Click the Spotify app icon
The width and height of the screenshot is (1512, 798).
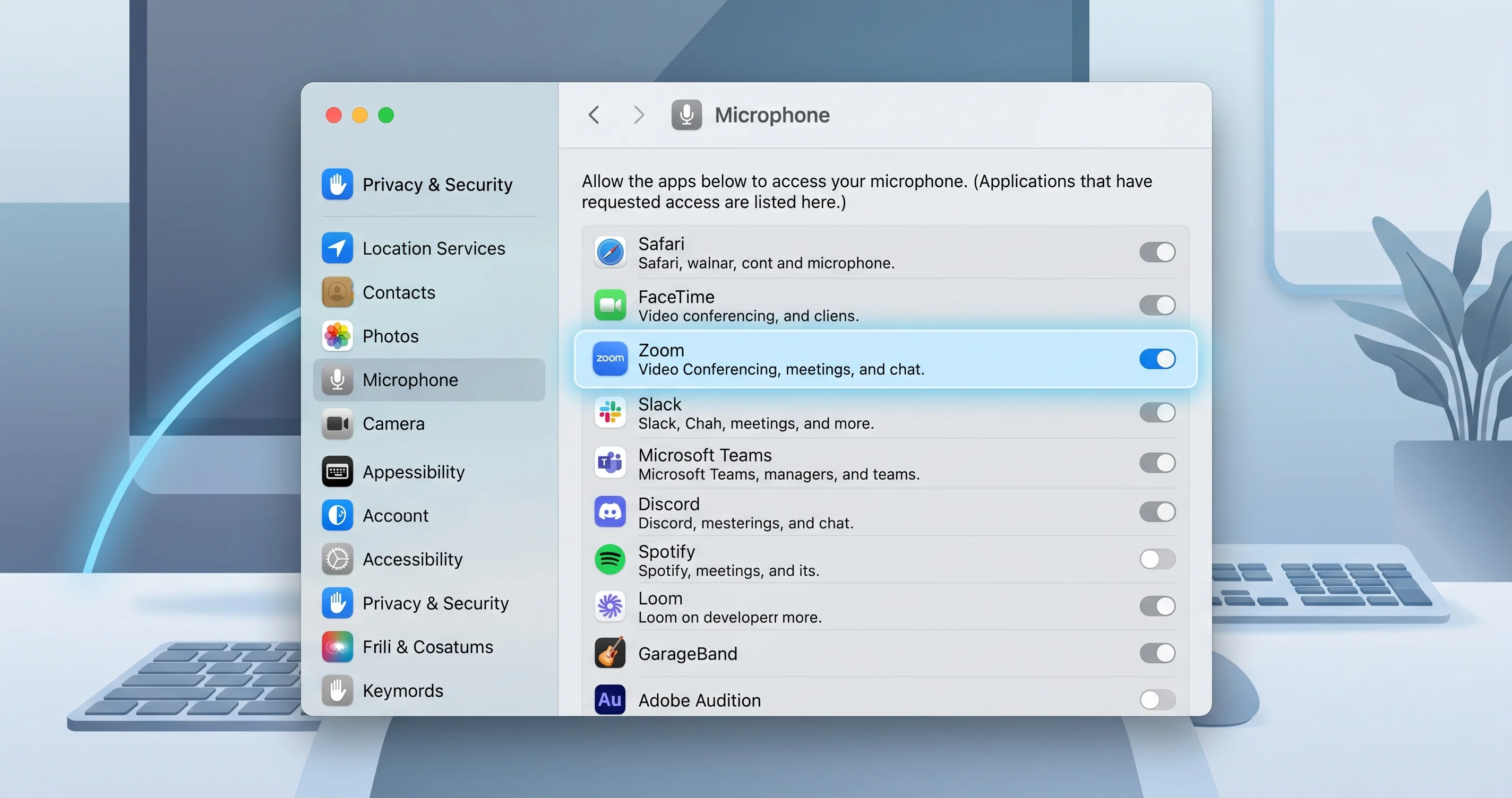tap(610, 559)
